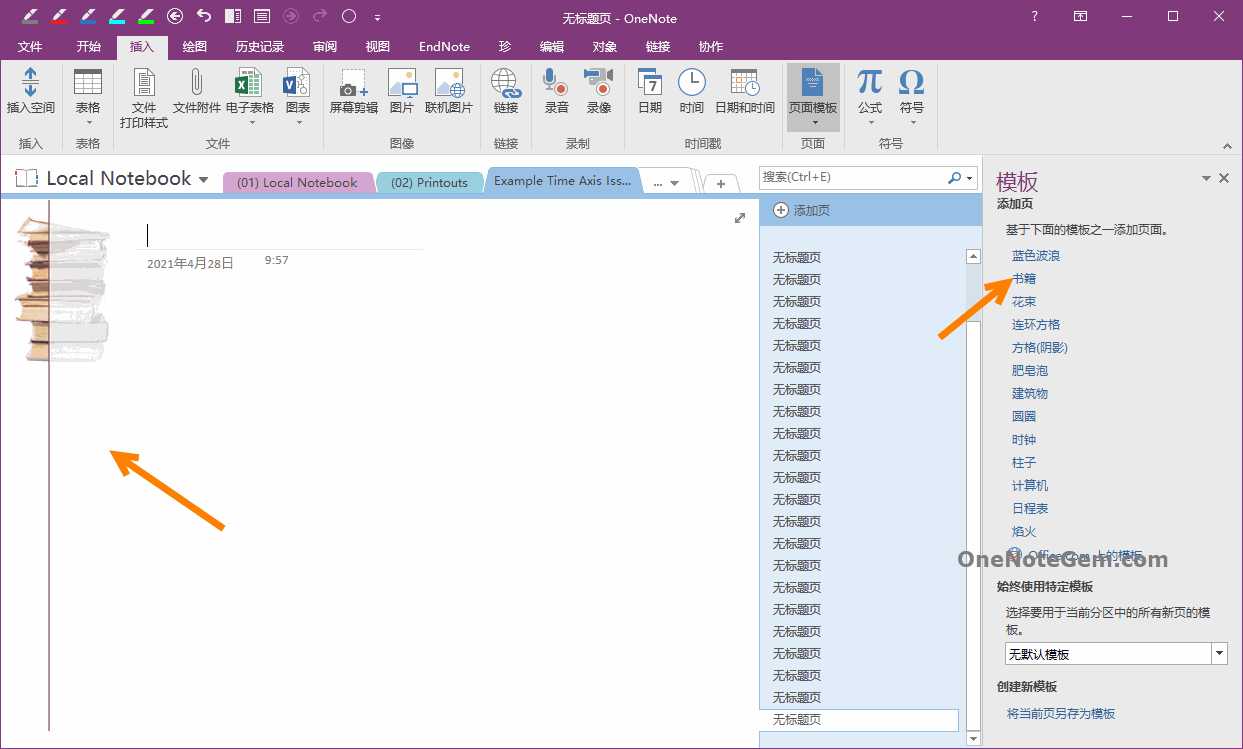Click the 添加页 (Add Page) button
Image resolution: width=1243 pixels, height=749 pixels.
(x=801, y=210)
